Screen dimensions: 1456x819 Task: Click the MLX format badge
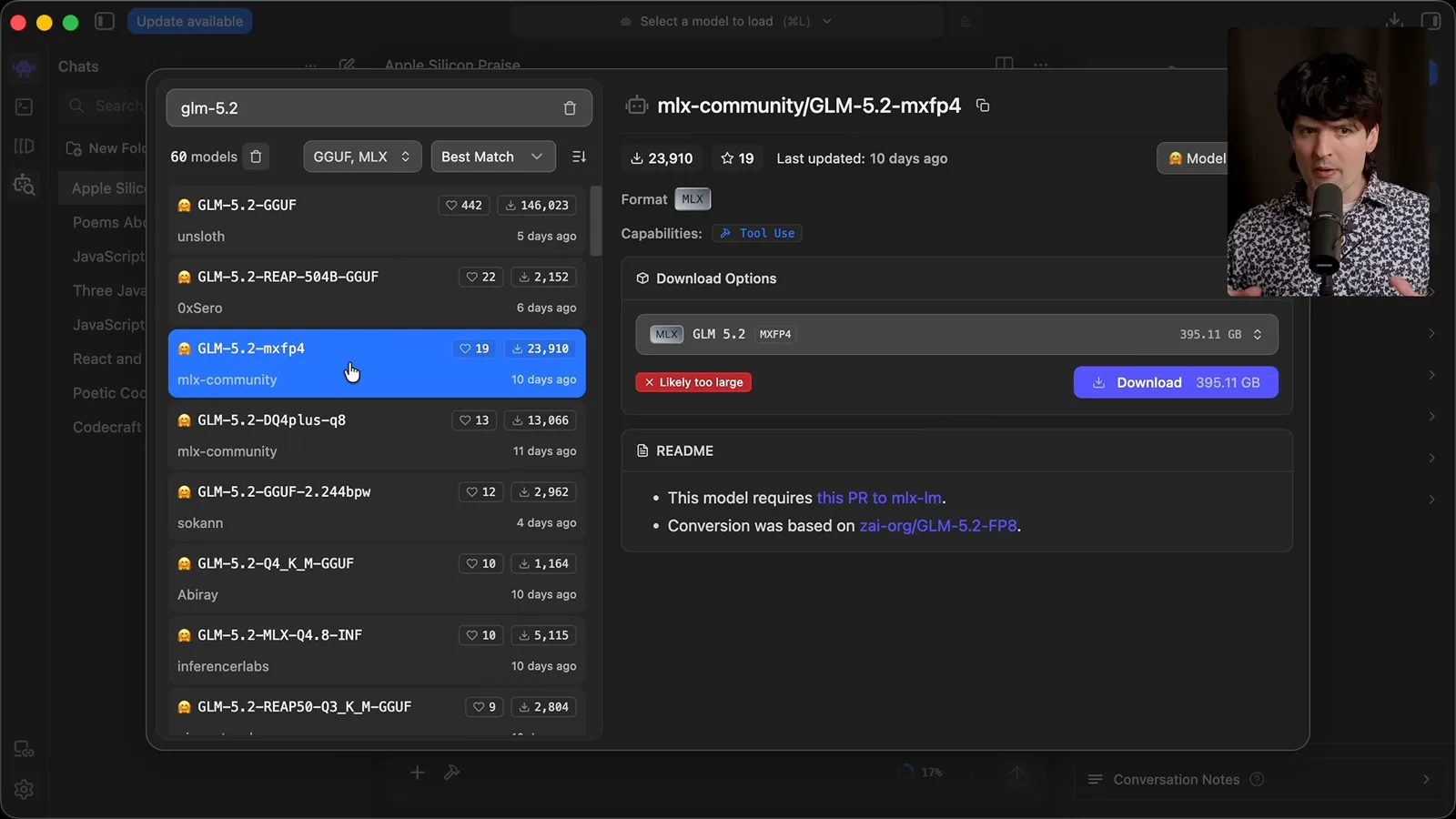[x=693, y=199]
